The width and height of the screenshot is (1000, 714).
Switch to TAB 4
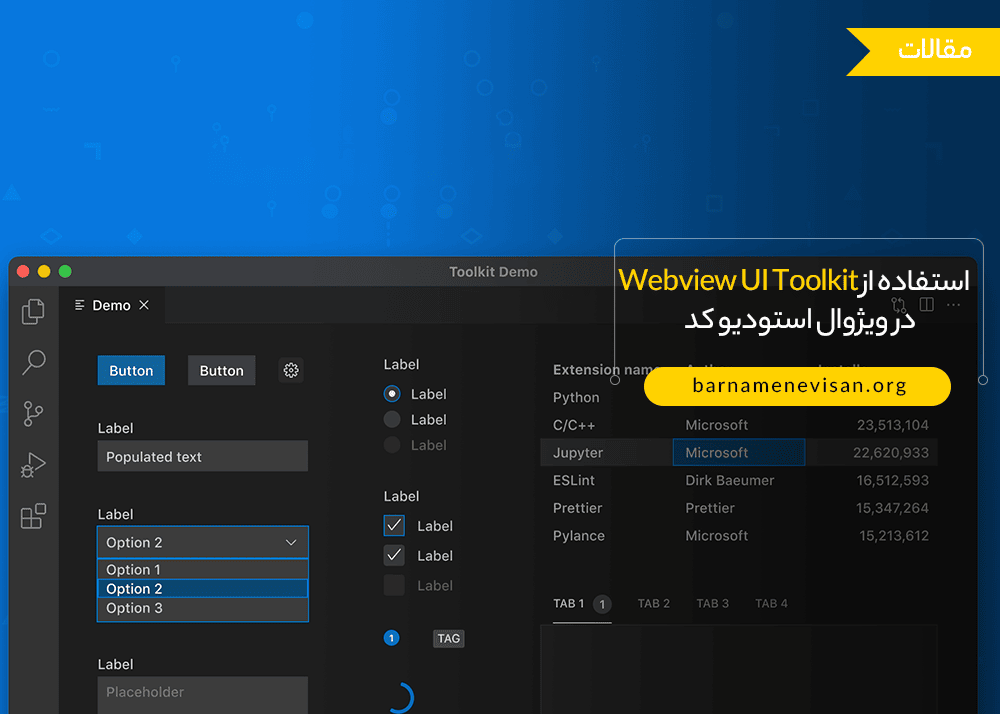tap(771, 604)
